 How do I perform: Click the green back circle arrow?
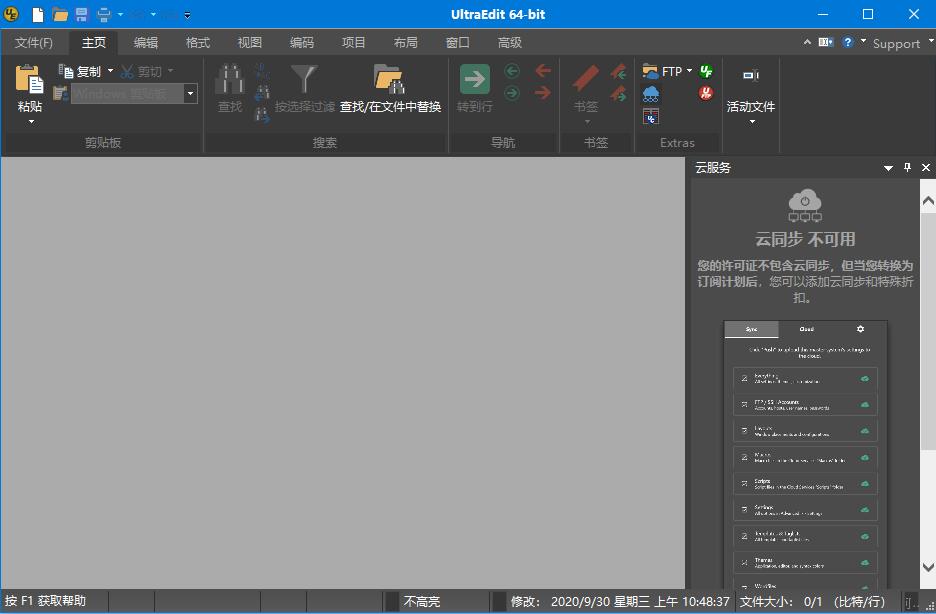point(512,71)
